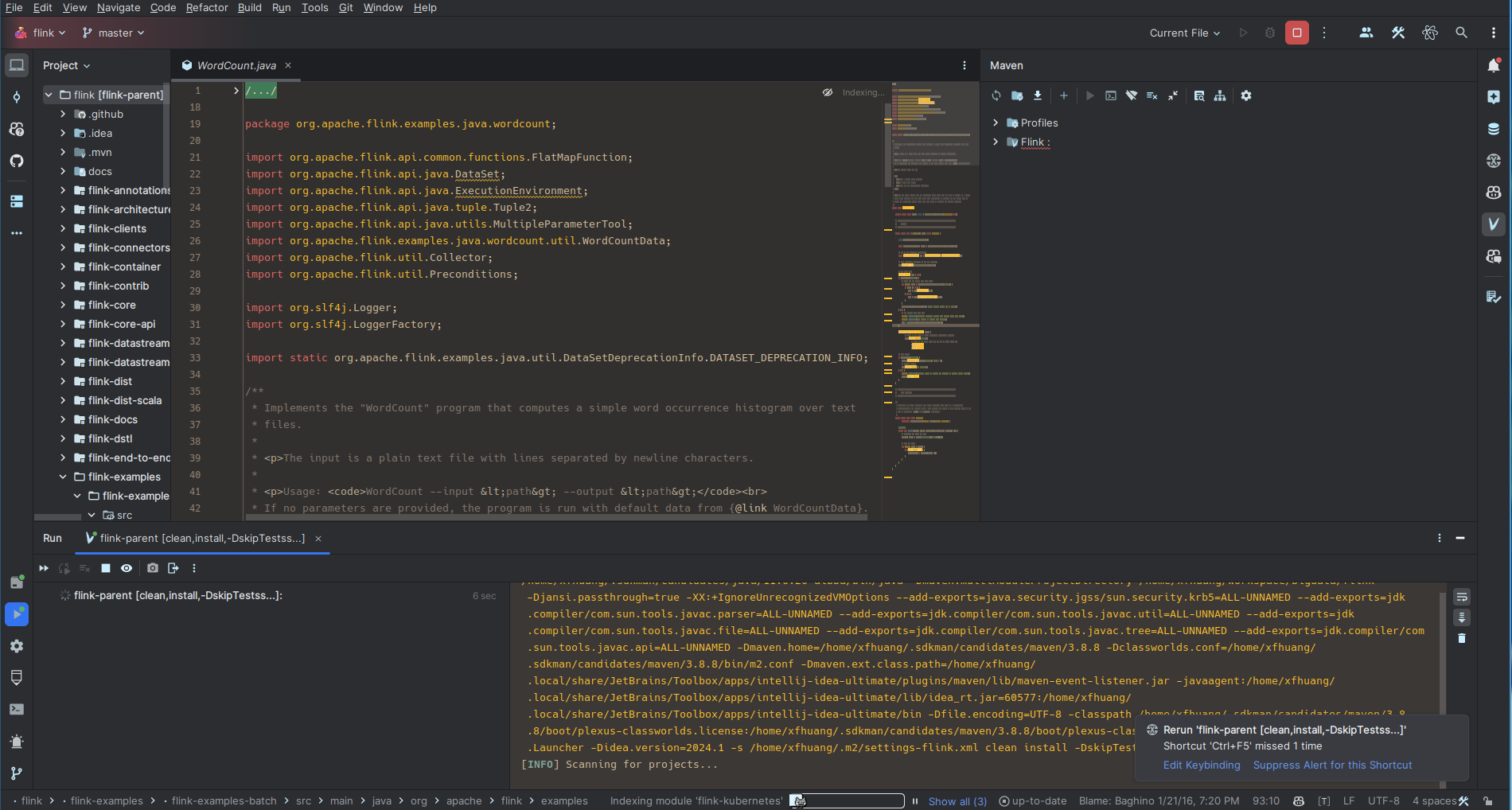1512x810 pixels.
Task: Expand folded header comment at line 1
Action: [x=236, y=91]
